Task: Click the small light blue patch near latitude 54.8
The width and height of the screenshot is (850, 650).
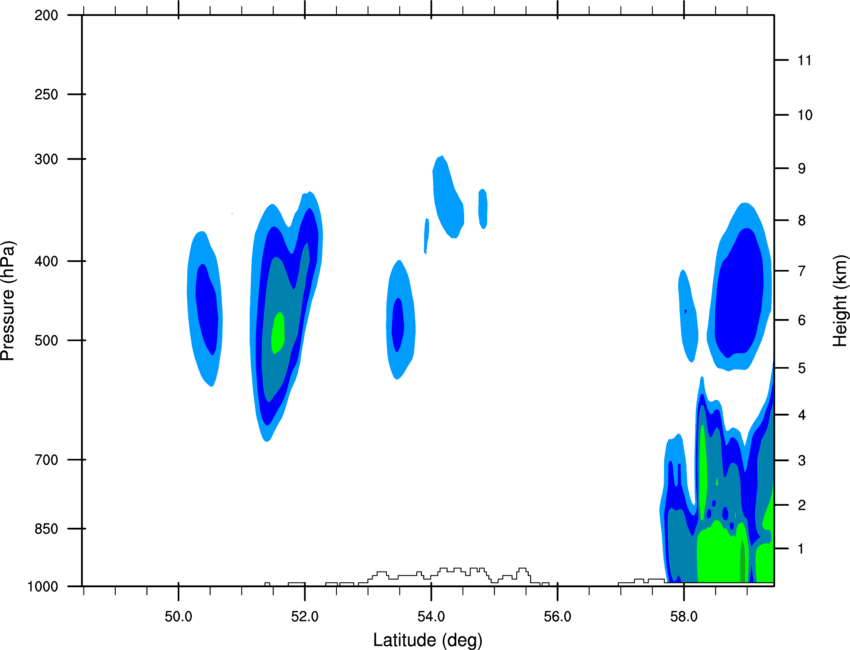Action: tap(482, 209)
